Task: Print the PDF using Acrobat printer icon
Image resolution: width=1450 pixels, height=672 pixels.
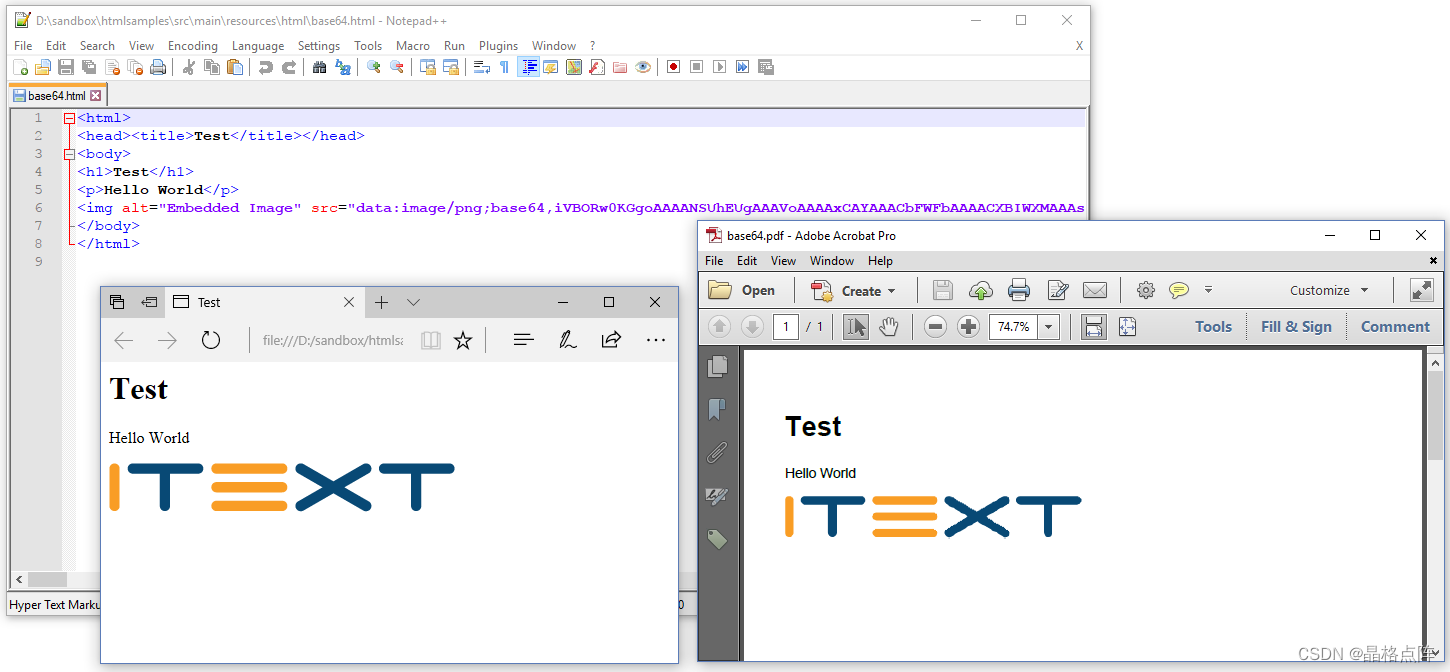Action: click(1019, 290)
